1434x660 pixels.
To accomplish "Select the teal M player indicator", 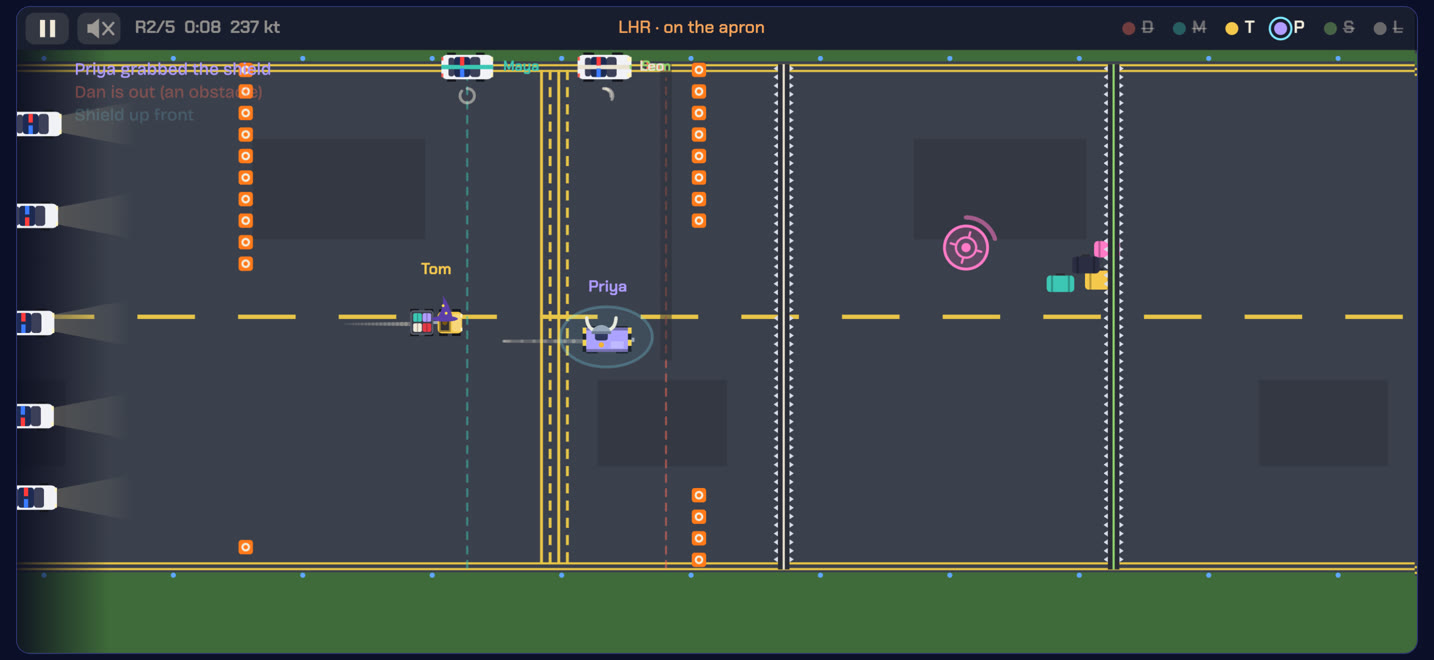I will 1191,28.
